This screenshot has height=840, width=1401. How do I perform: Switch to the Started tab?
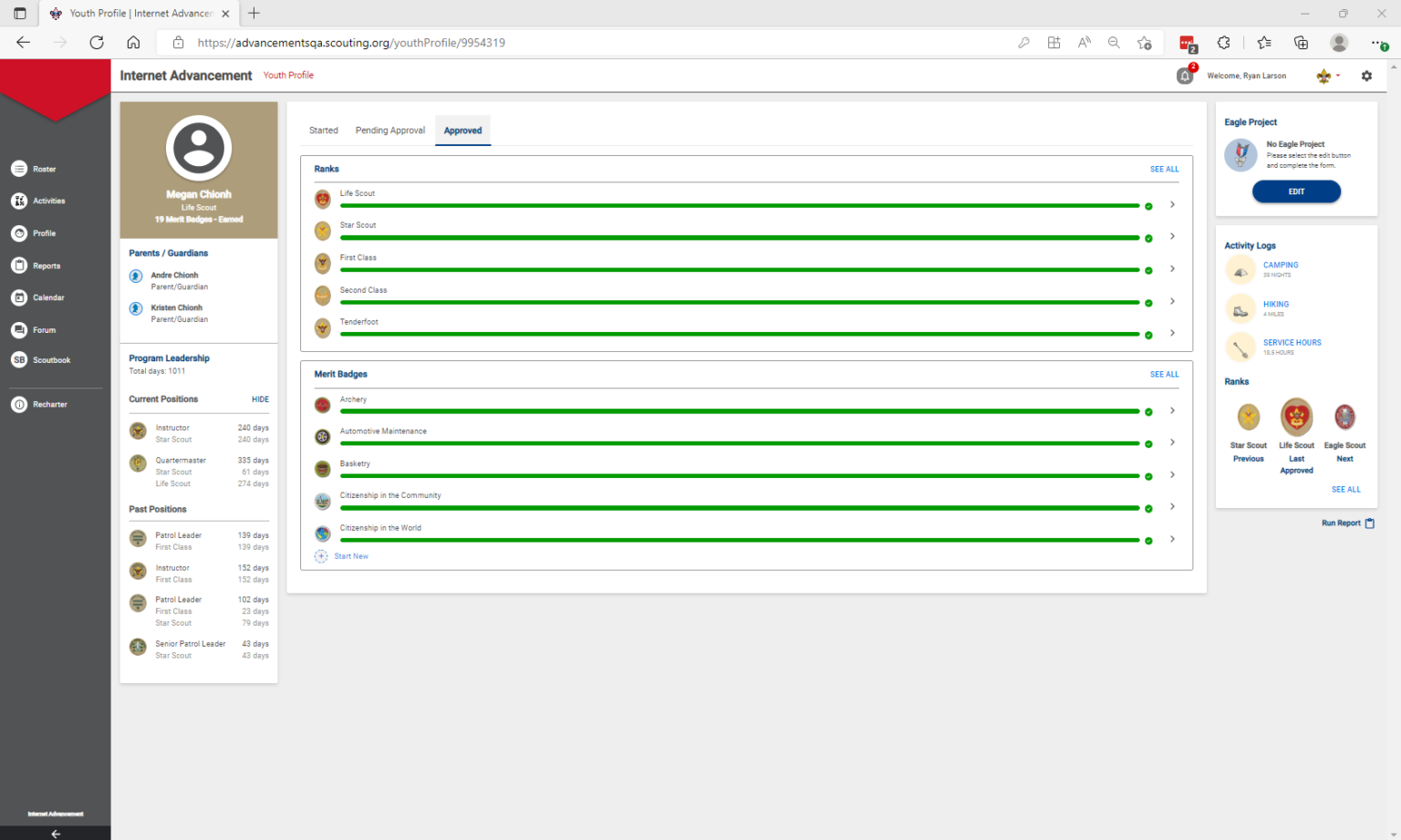323,130
